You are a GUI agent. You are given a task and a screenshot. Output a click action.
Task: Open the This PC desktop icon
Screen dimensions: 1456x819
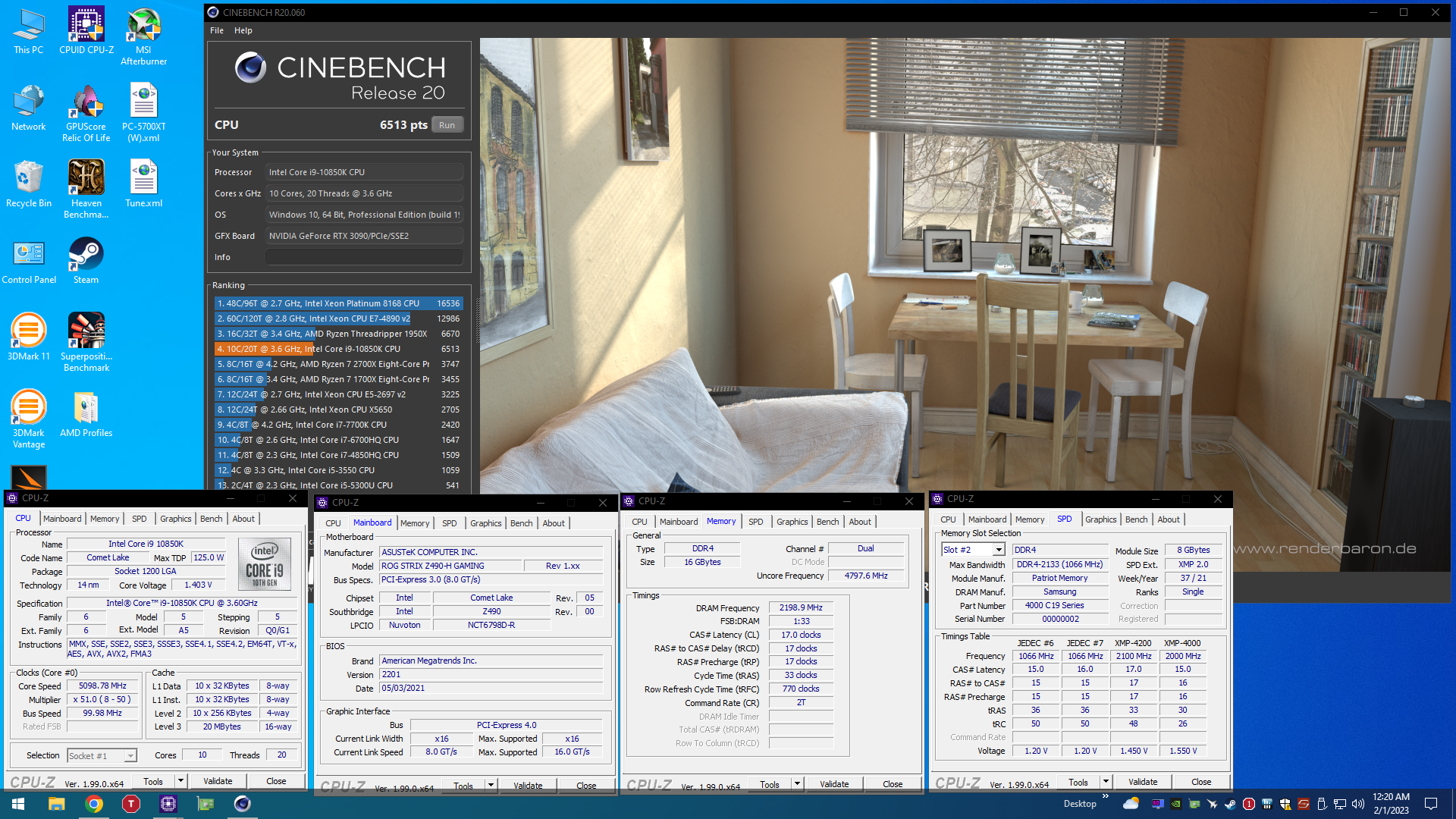pyautogui.click(x=28, y=30)
